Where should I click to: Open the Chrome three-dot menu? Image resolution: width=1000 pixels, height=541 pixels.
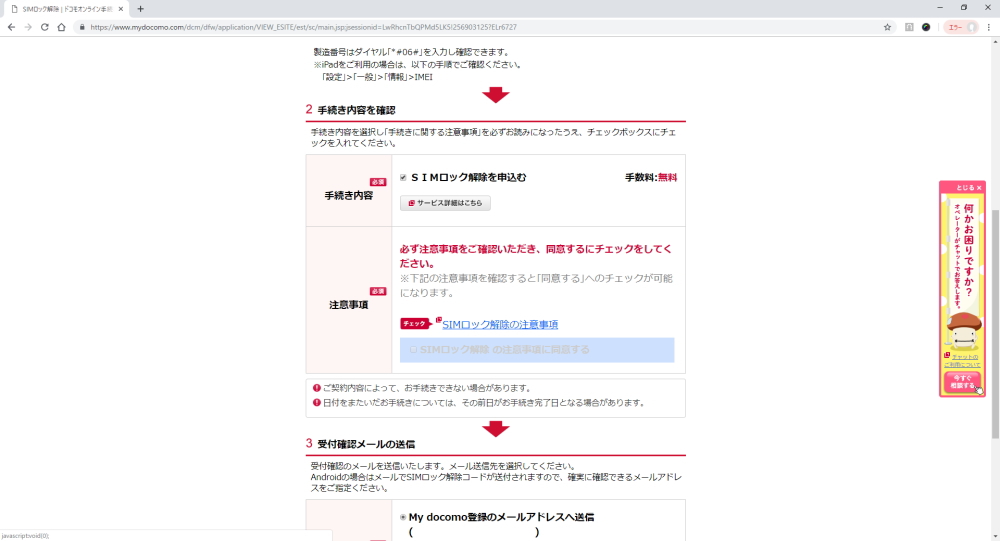pos(989,27)
